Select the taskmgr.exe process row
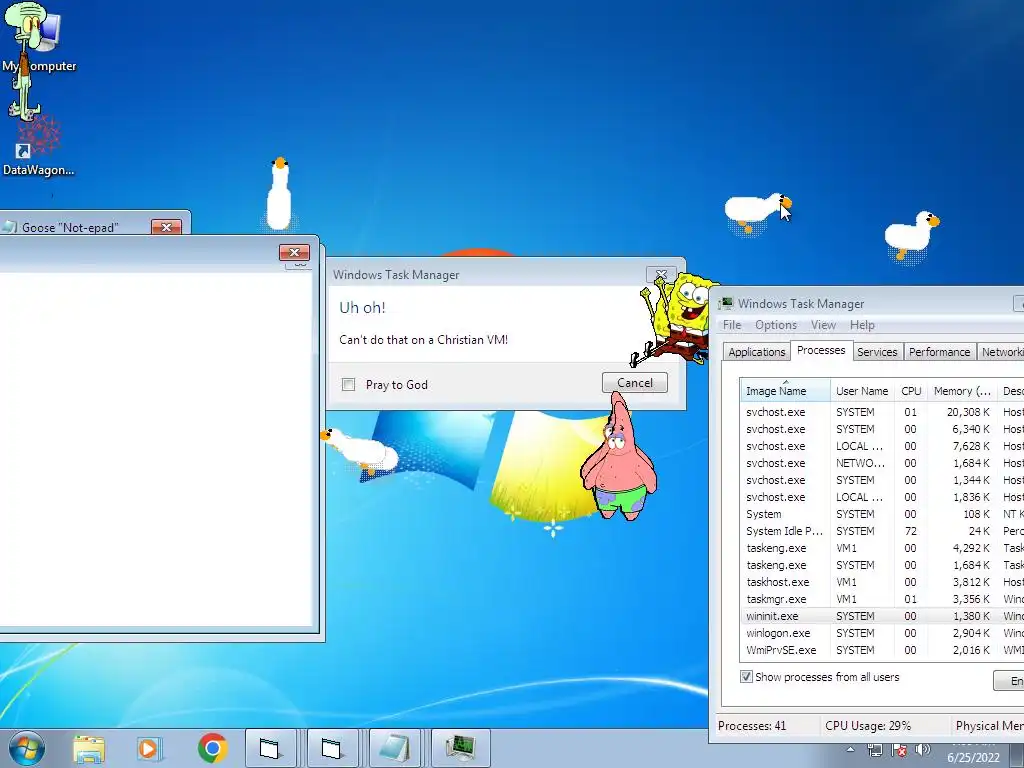The width and height of the screenshot is (1024, 768). (x=882, y=599)
